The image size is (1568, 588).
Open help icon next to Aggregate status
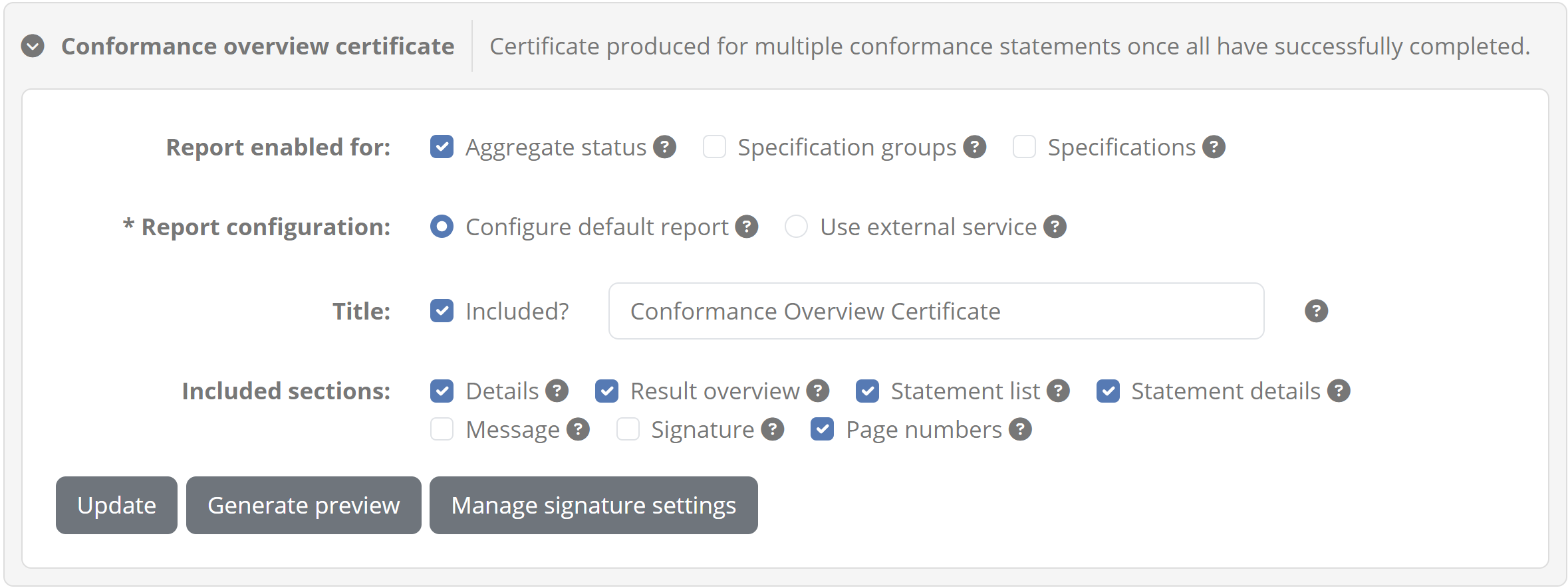(x=664, y=147)
